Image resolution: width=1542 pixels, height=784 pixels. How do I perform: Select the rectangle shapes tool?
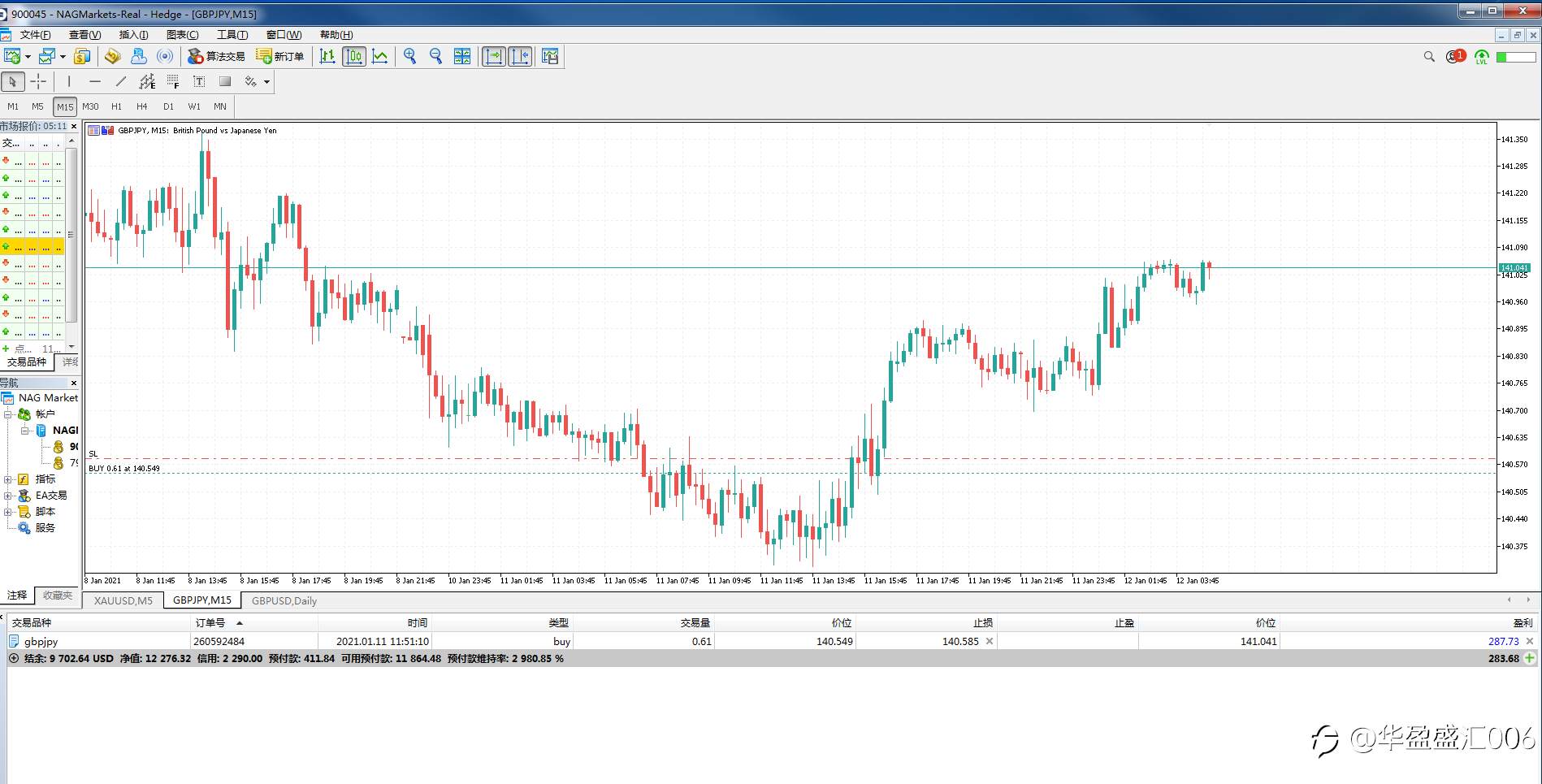225,81
